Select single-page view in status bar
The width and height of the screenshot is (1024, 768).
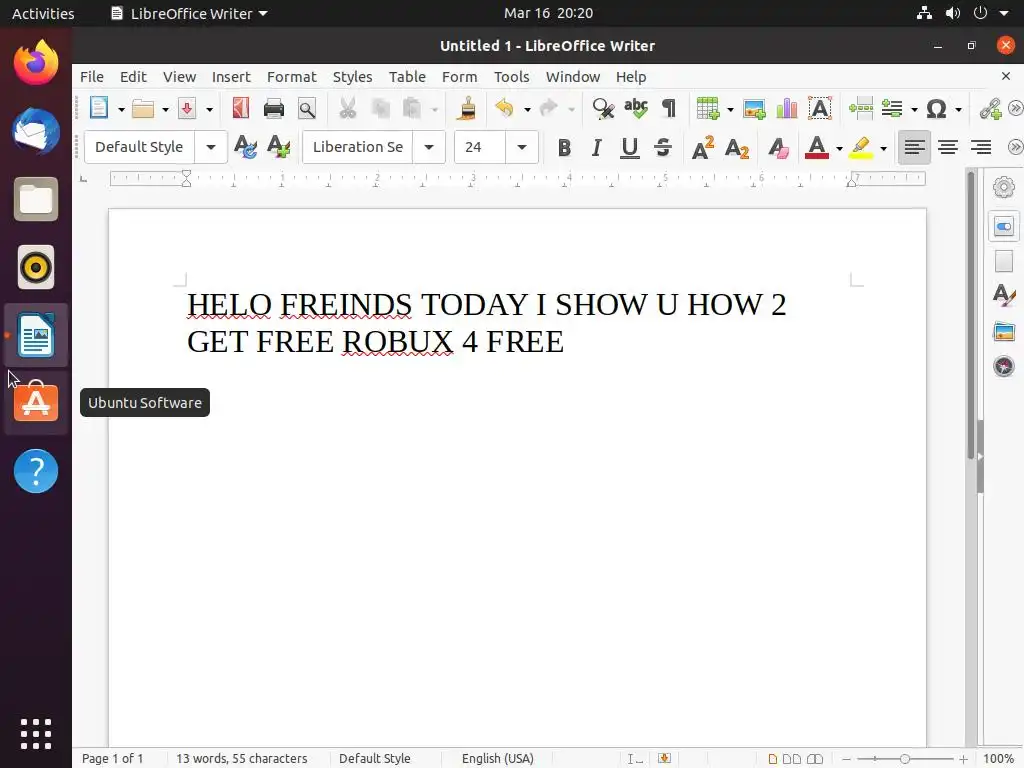(x=773, y=759)
